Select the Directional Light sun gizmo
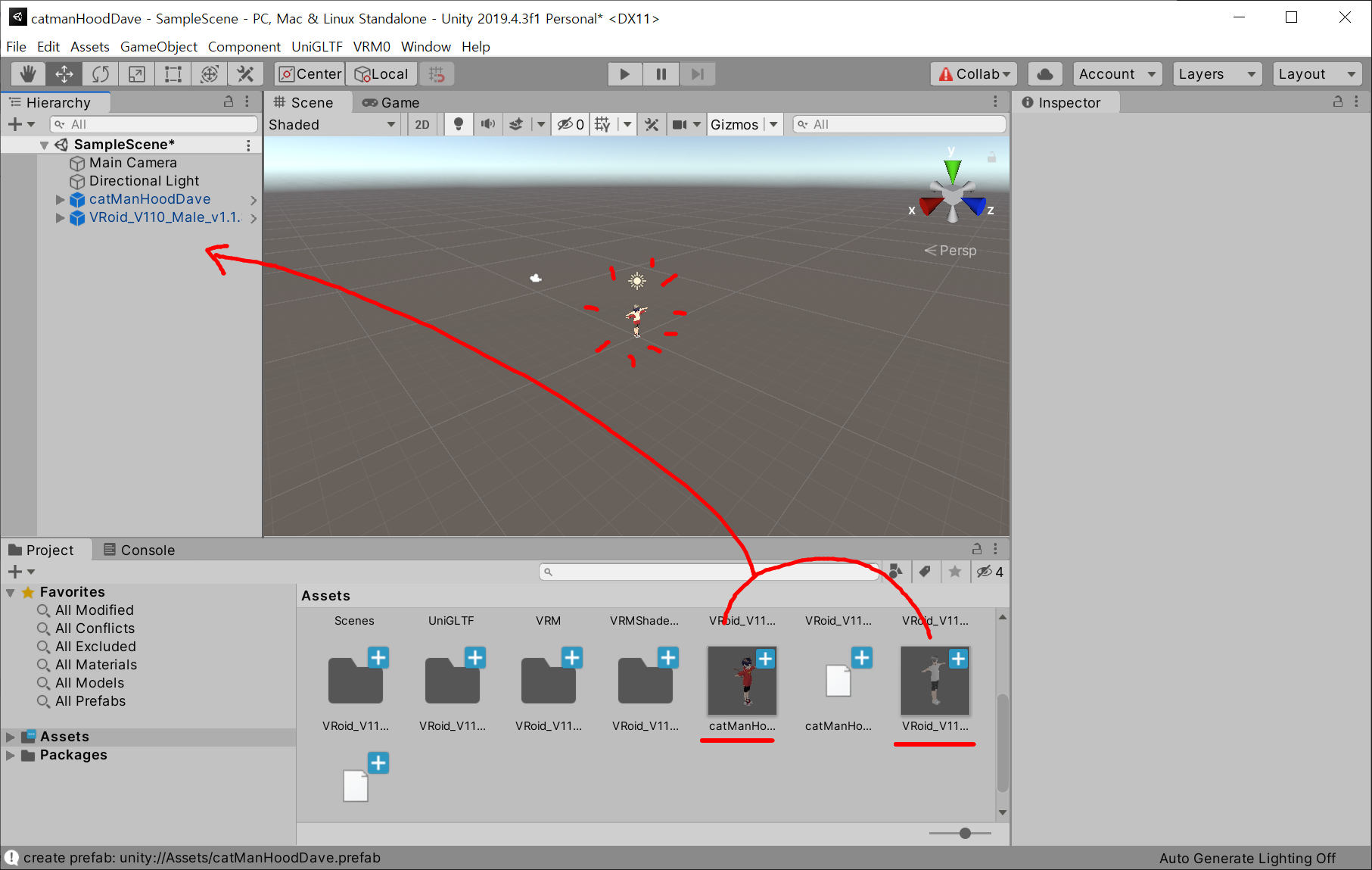 click(x=637, y=282)
